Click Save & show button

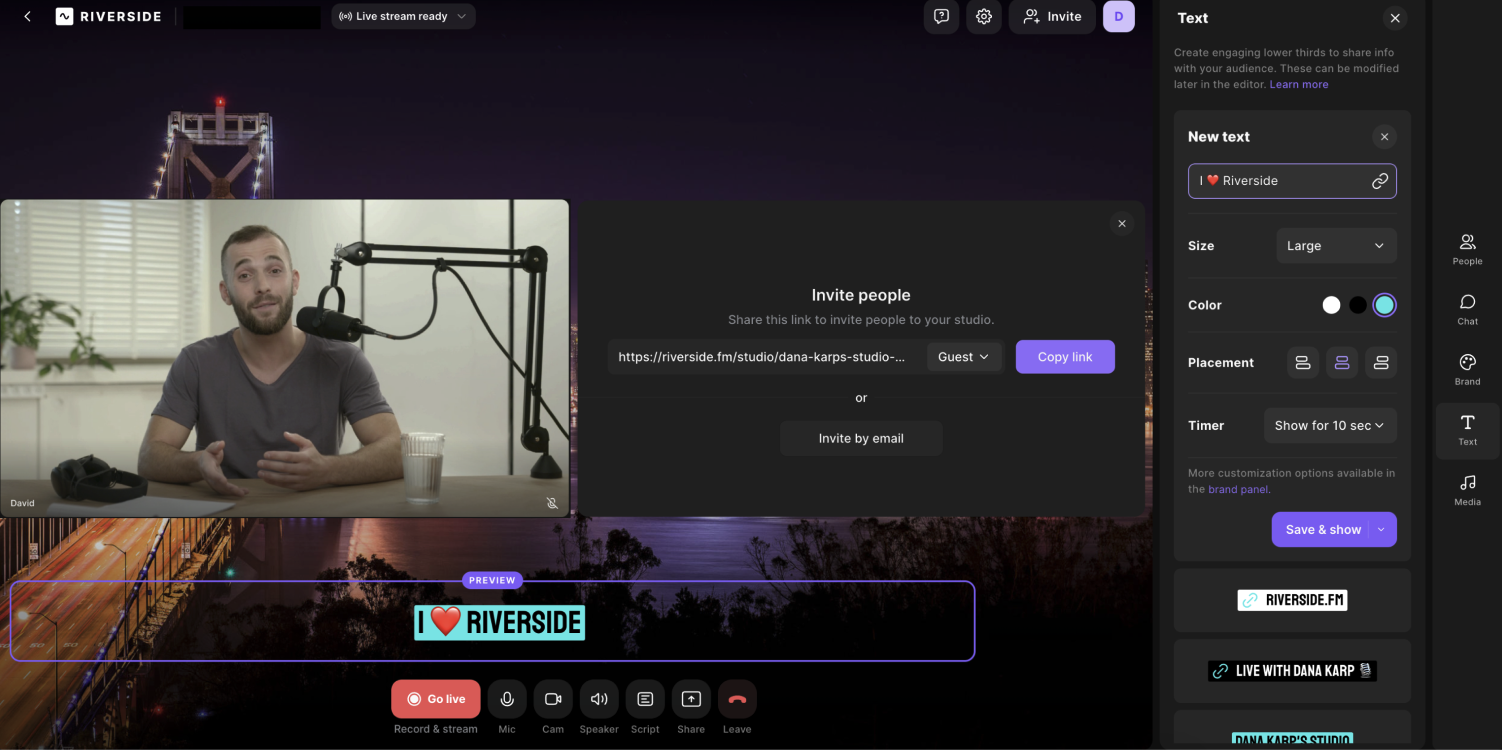[x=1323, y=530]
